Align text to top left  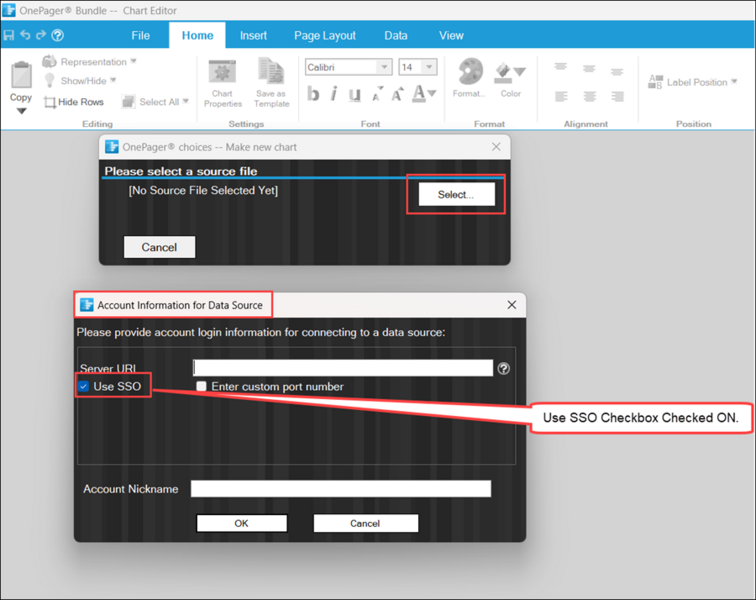[x=560, y=67]
